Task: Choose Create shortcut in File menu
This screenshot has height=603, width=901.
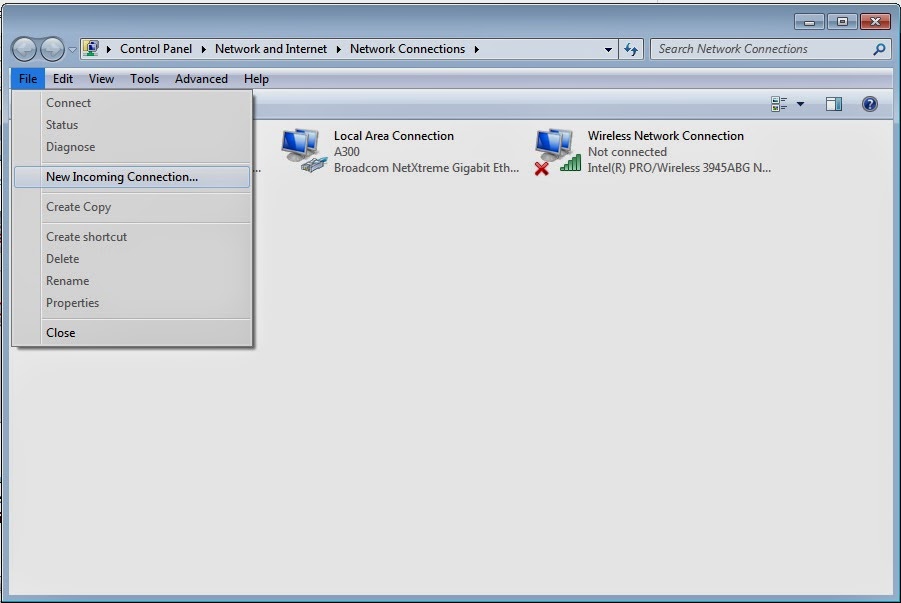Action: point(132,237)
